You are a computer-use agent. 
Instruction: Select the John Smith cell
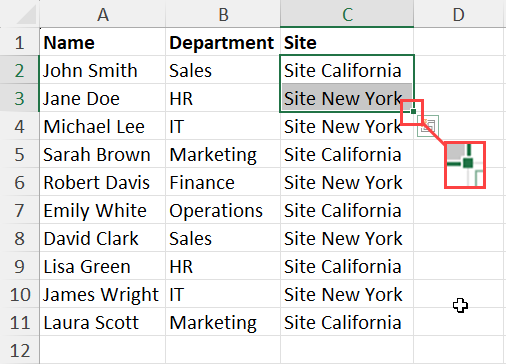pos(103,70)
